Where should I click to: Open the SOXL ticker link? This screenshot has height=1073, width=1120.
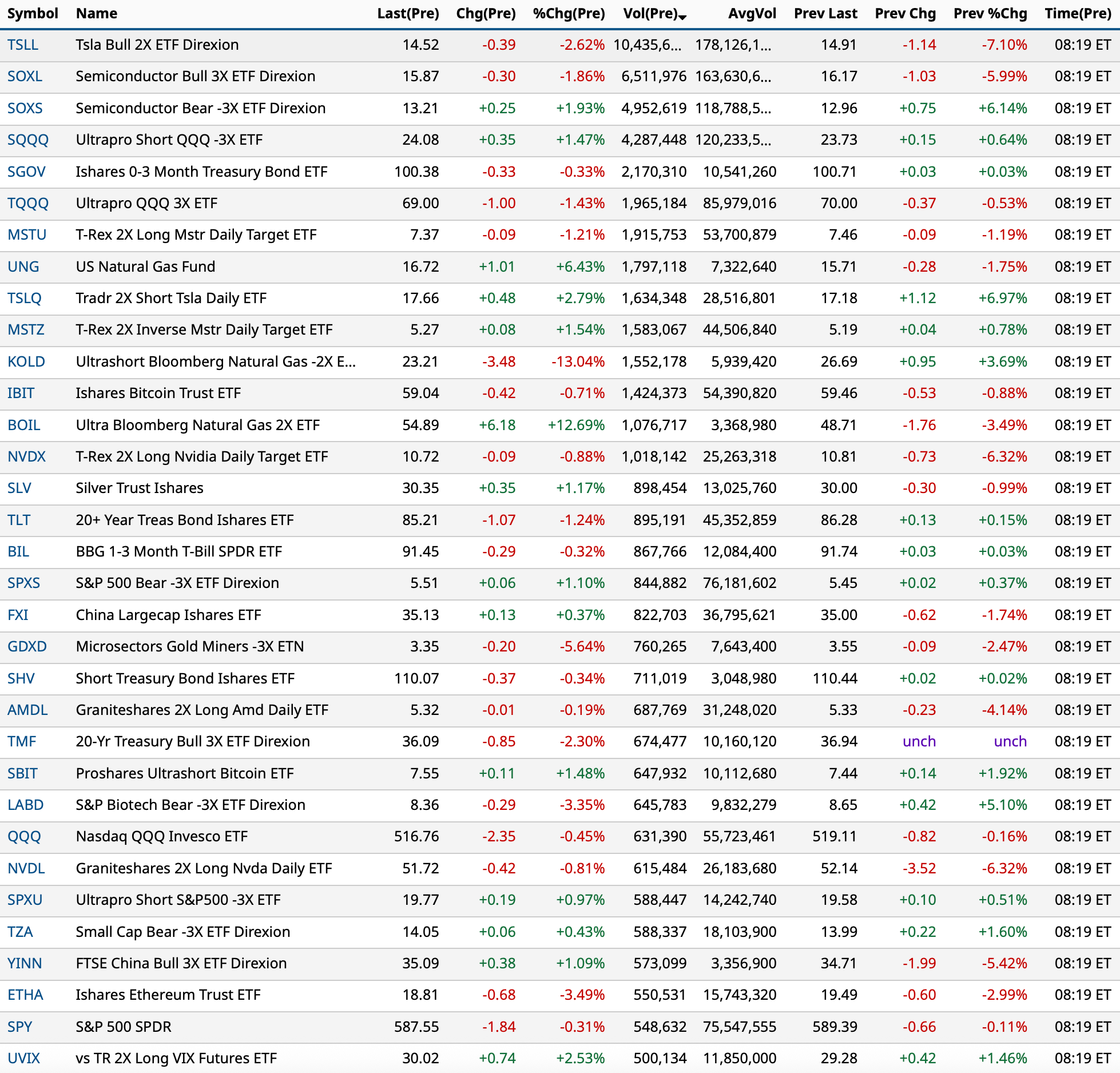[25, 76]
